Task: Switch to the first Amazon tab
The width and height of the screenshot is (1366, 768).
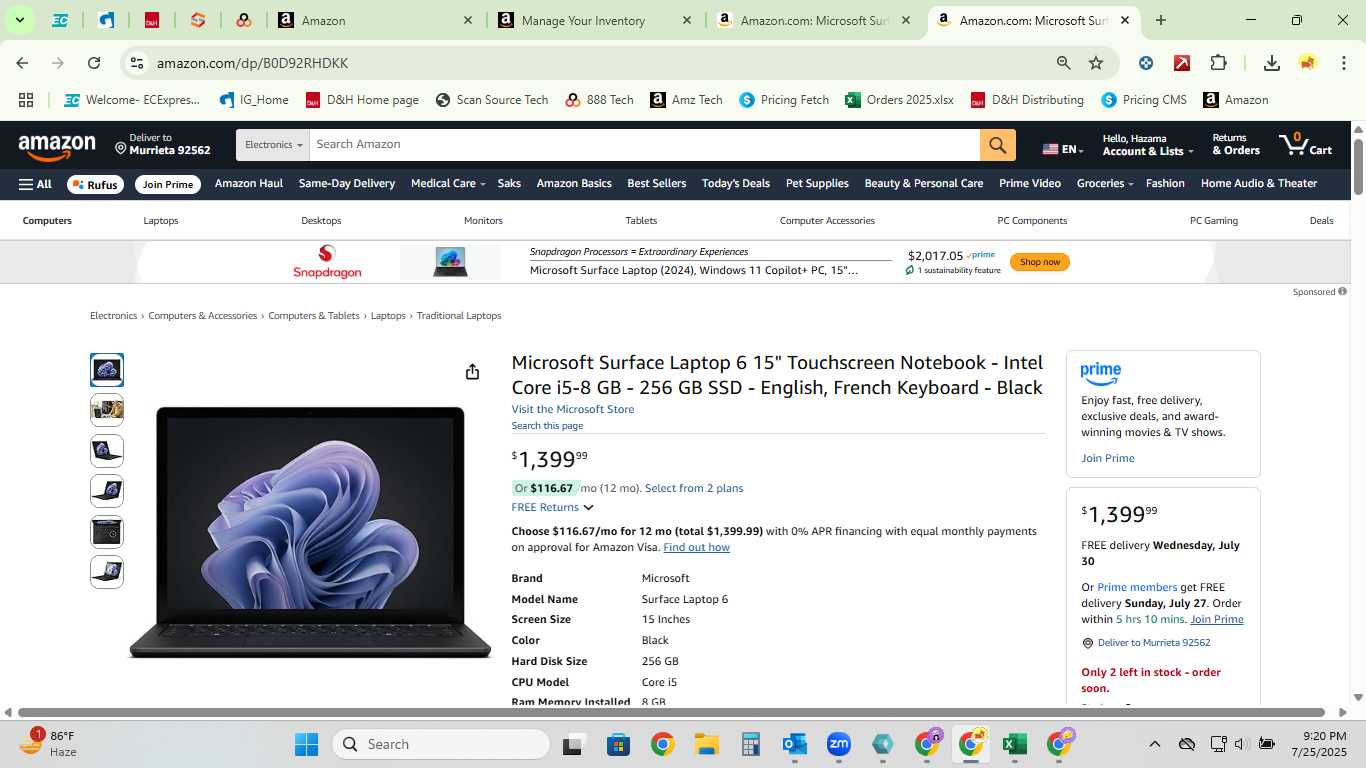Action: click(376, 20)
